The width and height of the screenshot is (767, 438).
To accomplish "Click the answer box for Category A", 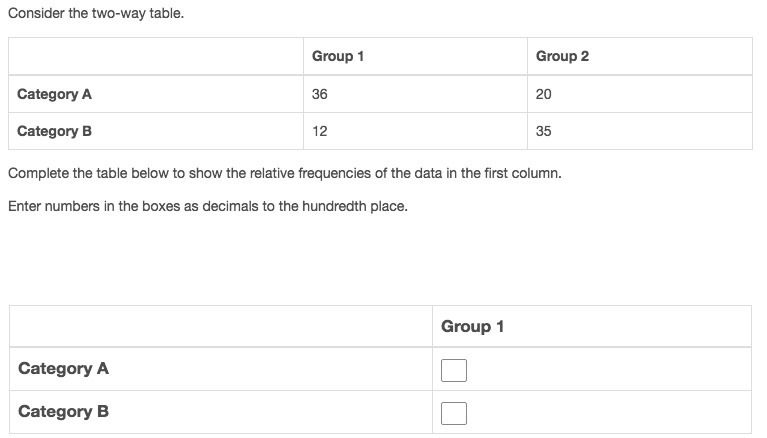I will coord(454,370).
